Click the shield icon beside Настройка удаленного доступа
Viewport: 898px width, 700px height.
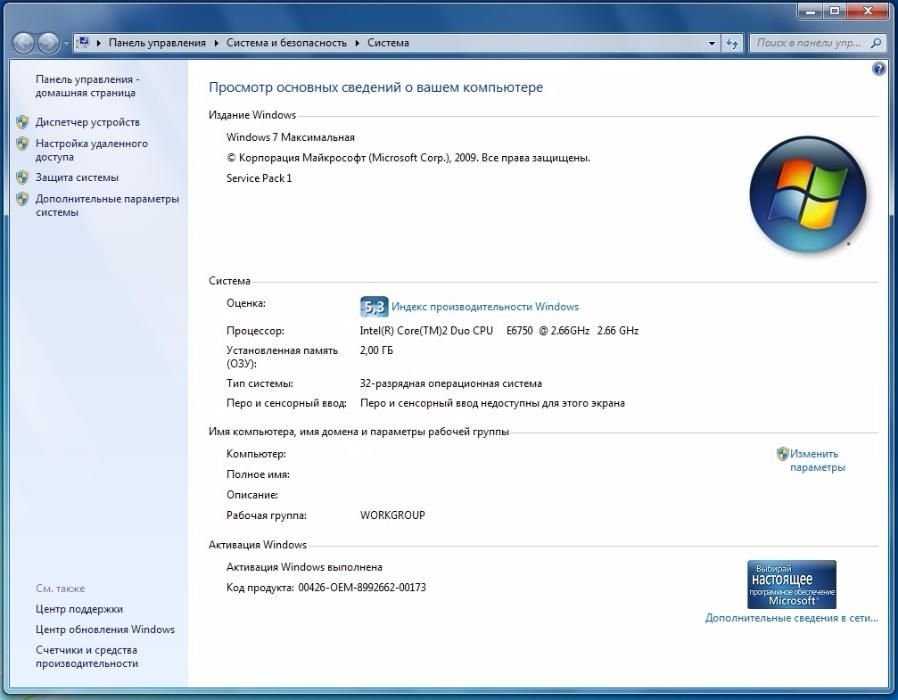coord(22,143)
